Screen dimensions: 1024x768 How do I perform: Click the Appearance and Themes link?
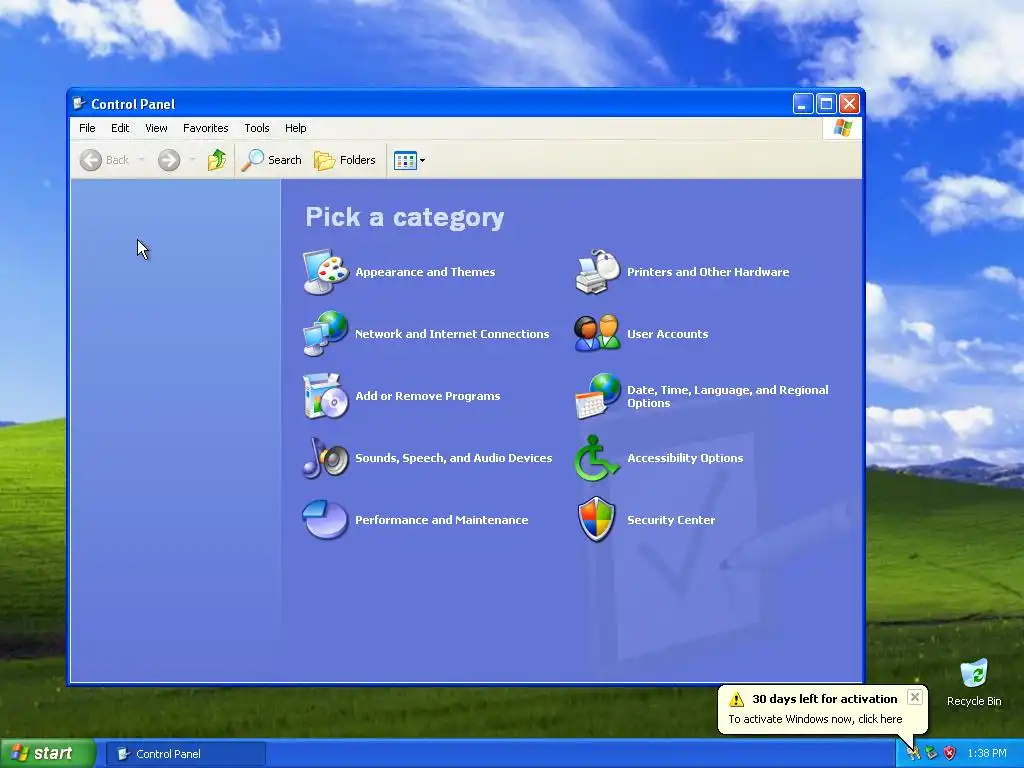pyautogui.click(x=425, y=272)
